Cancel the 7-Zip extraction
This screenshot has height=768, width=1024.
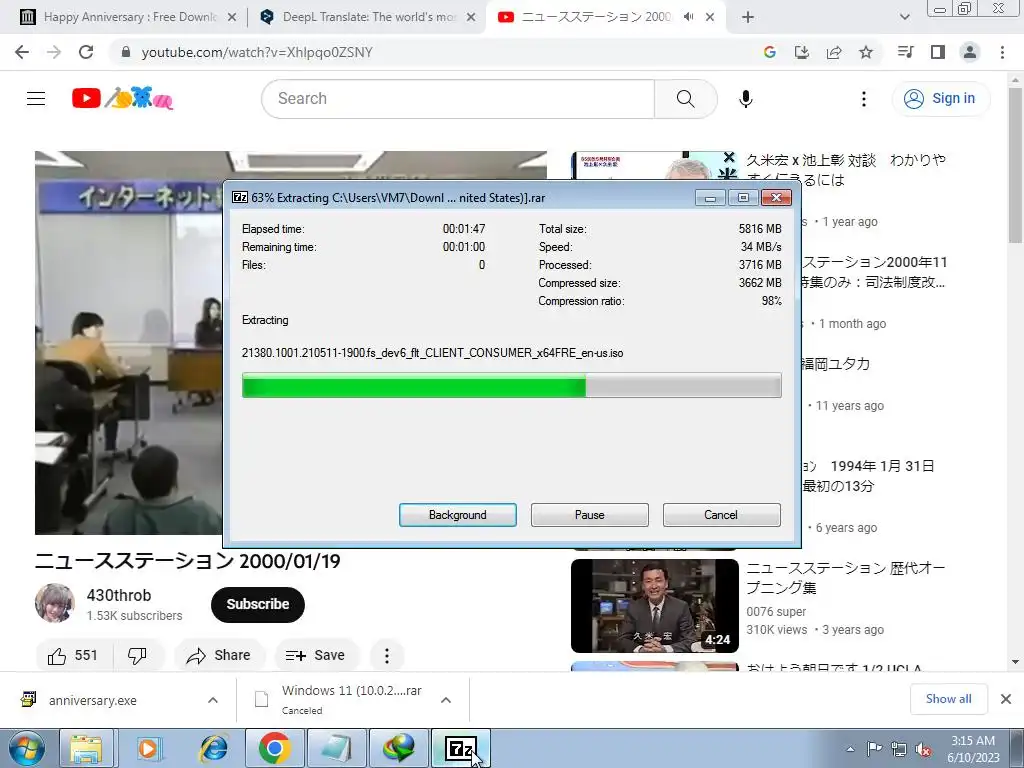(x=722, y=515)
